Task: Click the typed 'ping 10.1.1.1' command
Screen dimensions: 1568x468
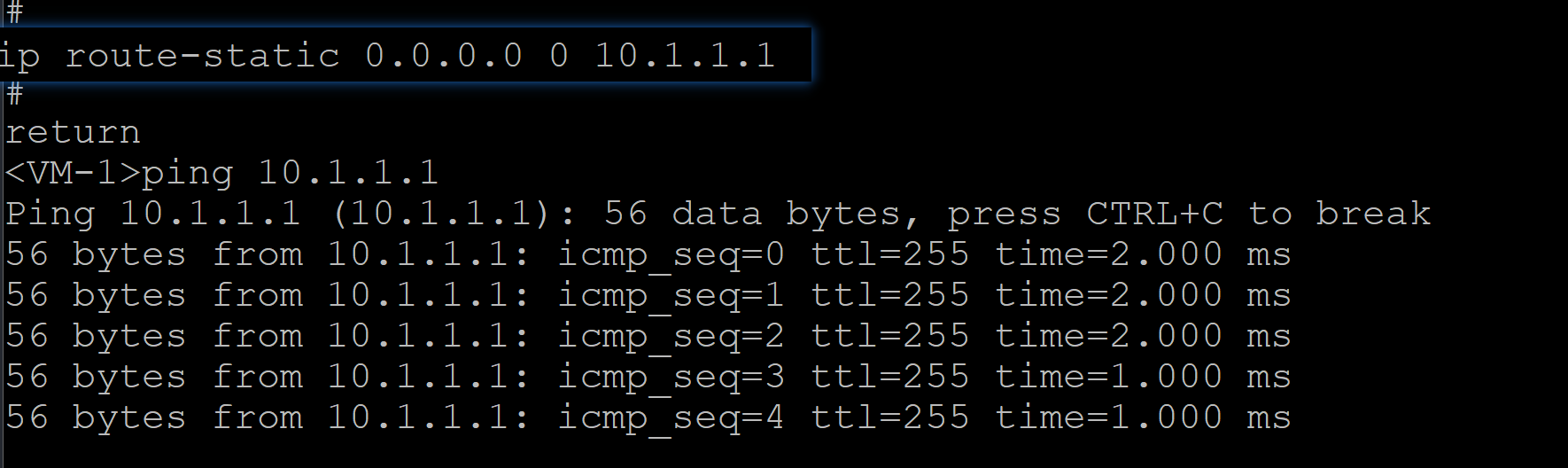Action: pos(291,173)
